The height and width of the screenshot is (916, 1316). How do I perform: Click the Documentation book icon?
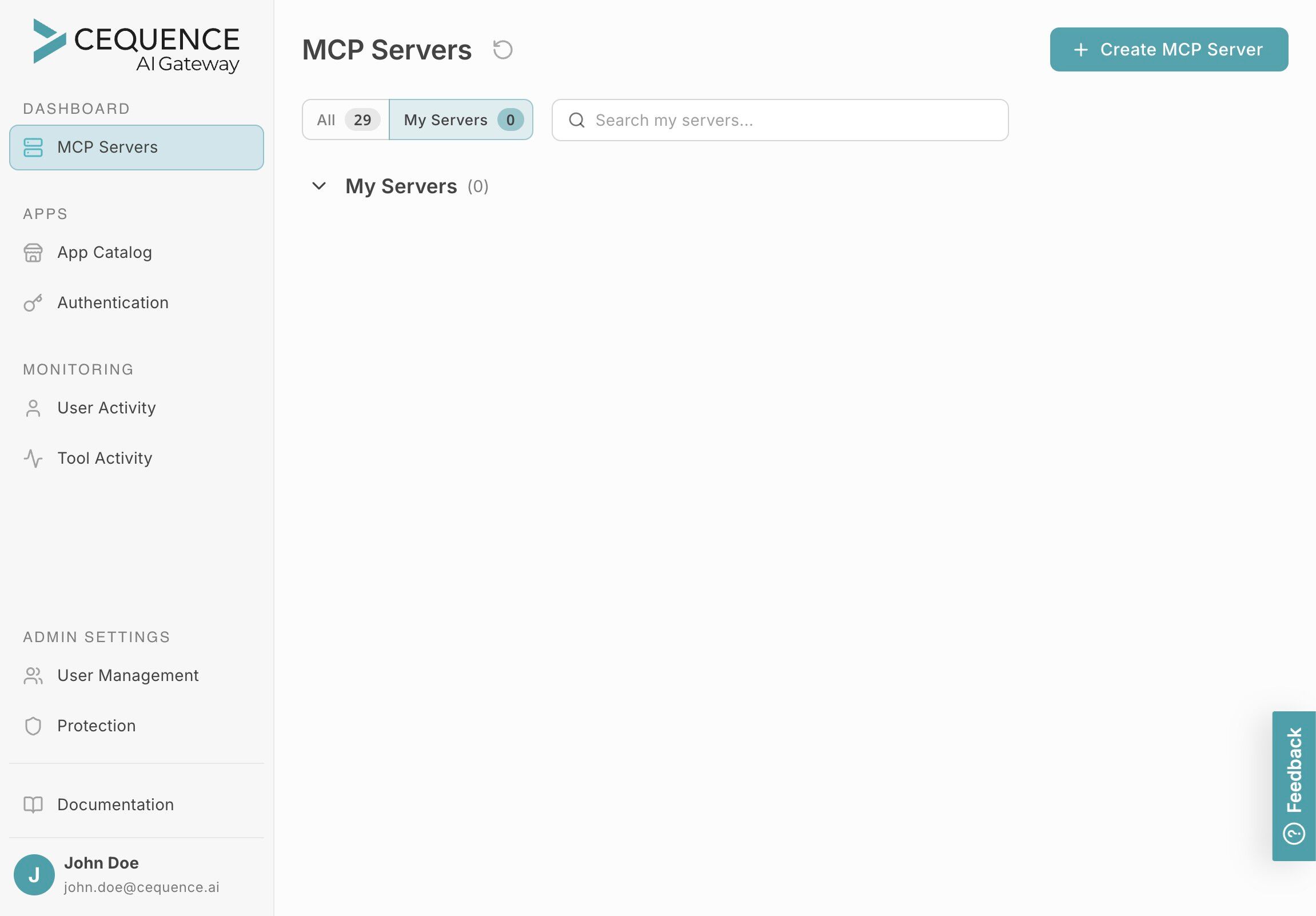coord(33,805)
